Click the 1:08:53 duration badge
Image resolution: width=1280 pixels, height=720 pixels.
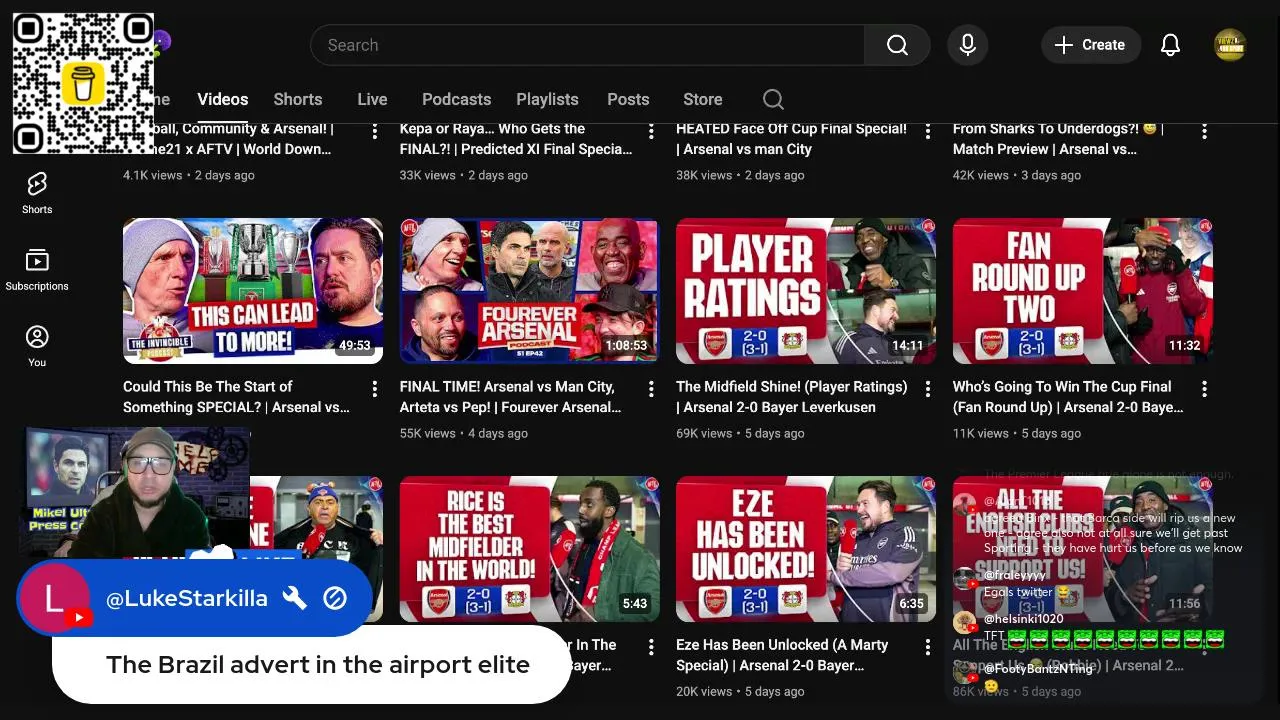pos(626,345)
